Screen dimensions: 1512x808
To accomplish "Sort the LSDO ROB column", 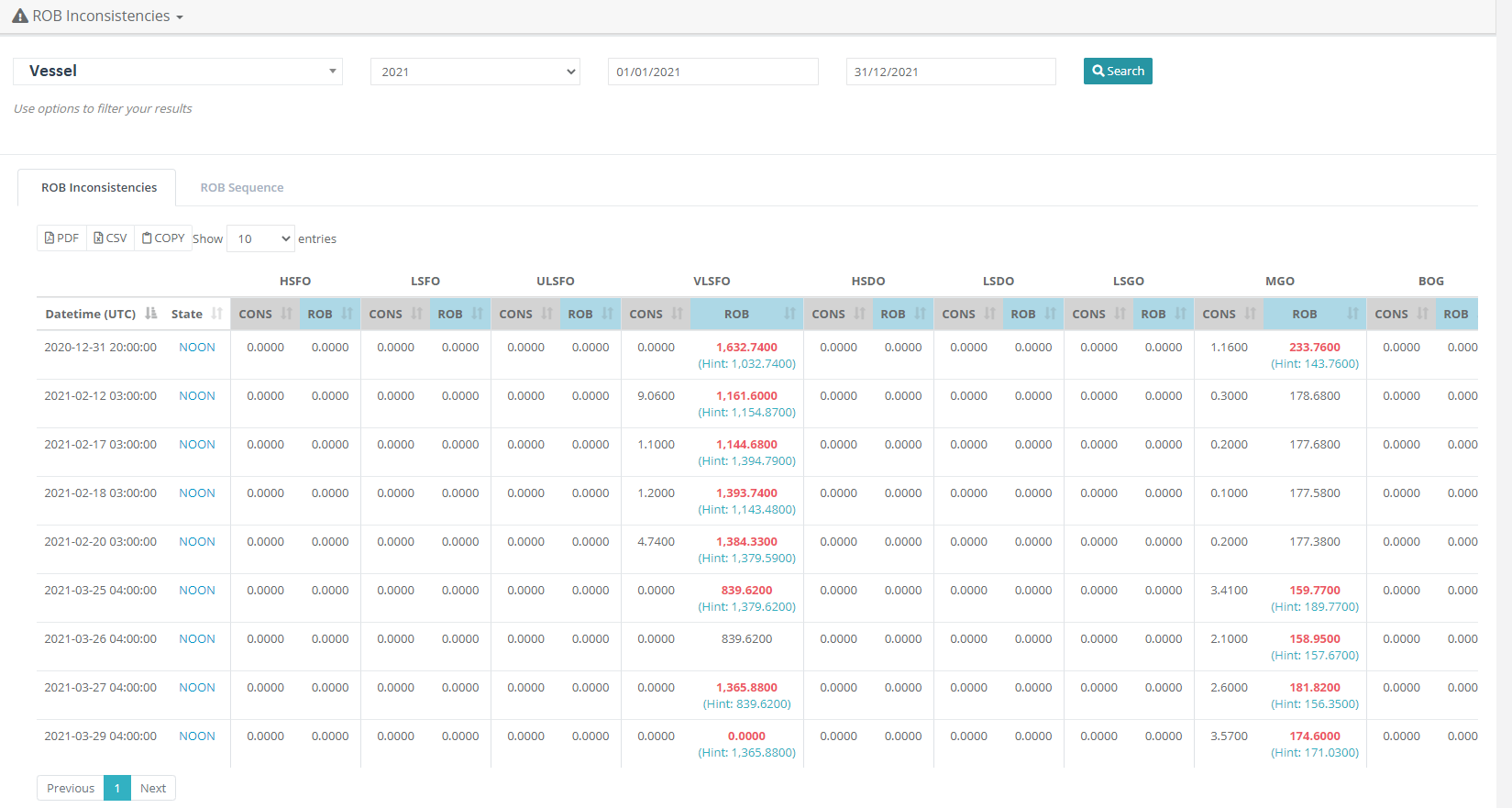I will tap(1032, 314).
